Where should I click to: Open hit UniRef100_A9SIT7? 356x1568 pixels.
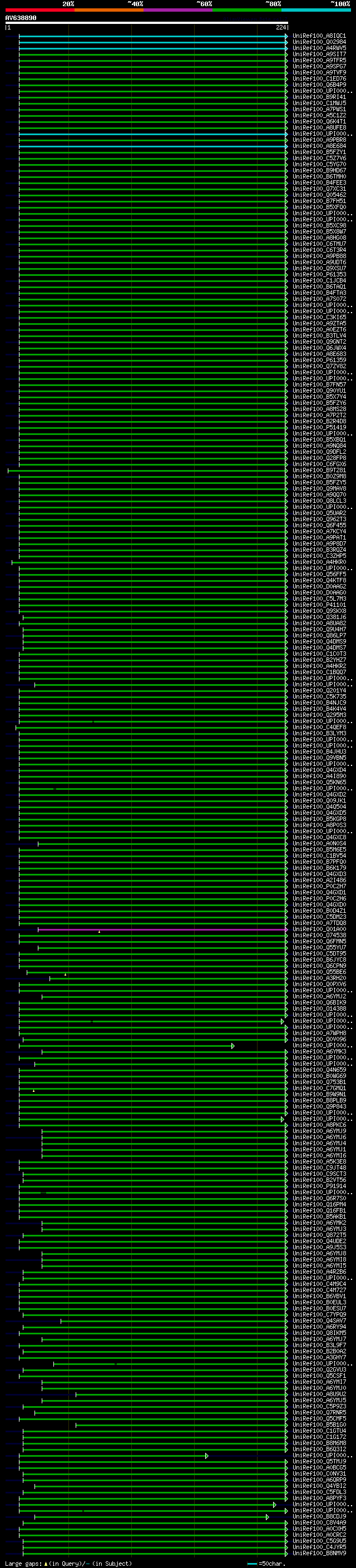(319, 54)
